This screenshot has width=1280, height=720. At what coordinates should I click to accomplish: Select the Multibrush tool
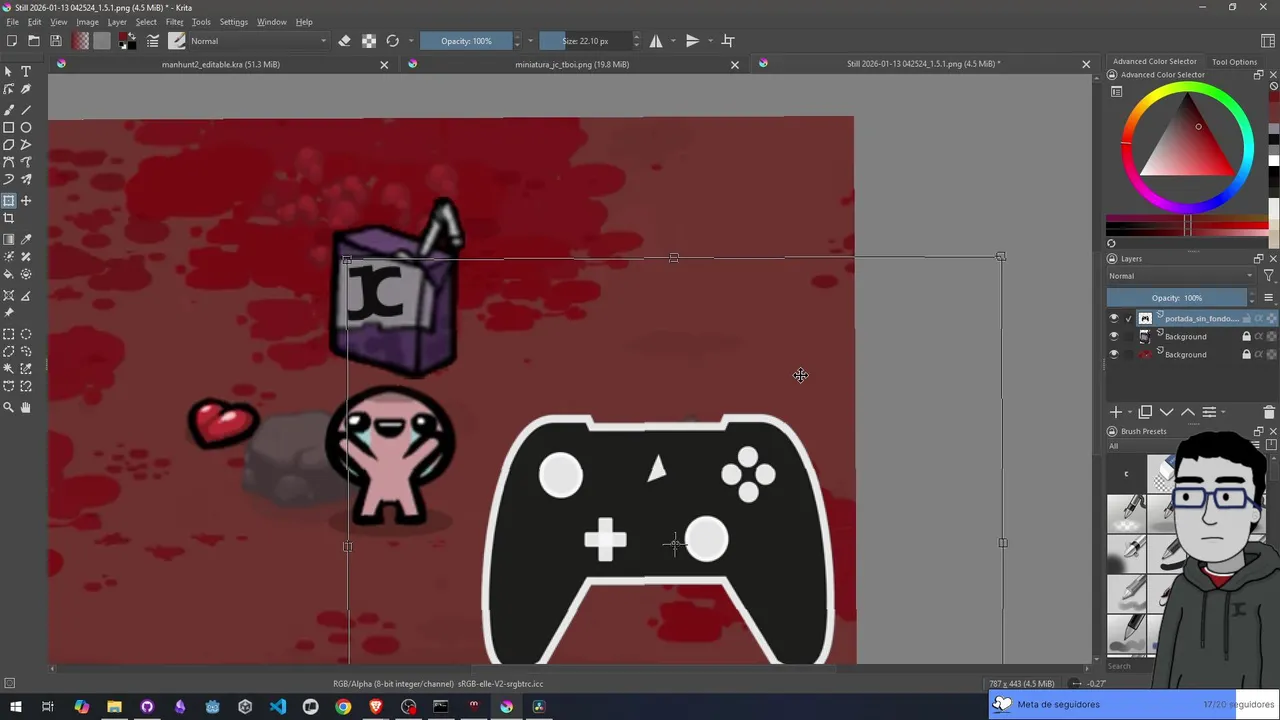pos(26,180)
